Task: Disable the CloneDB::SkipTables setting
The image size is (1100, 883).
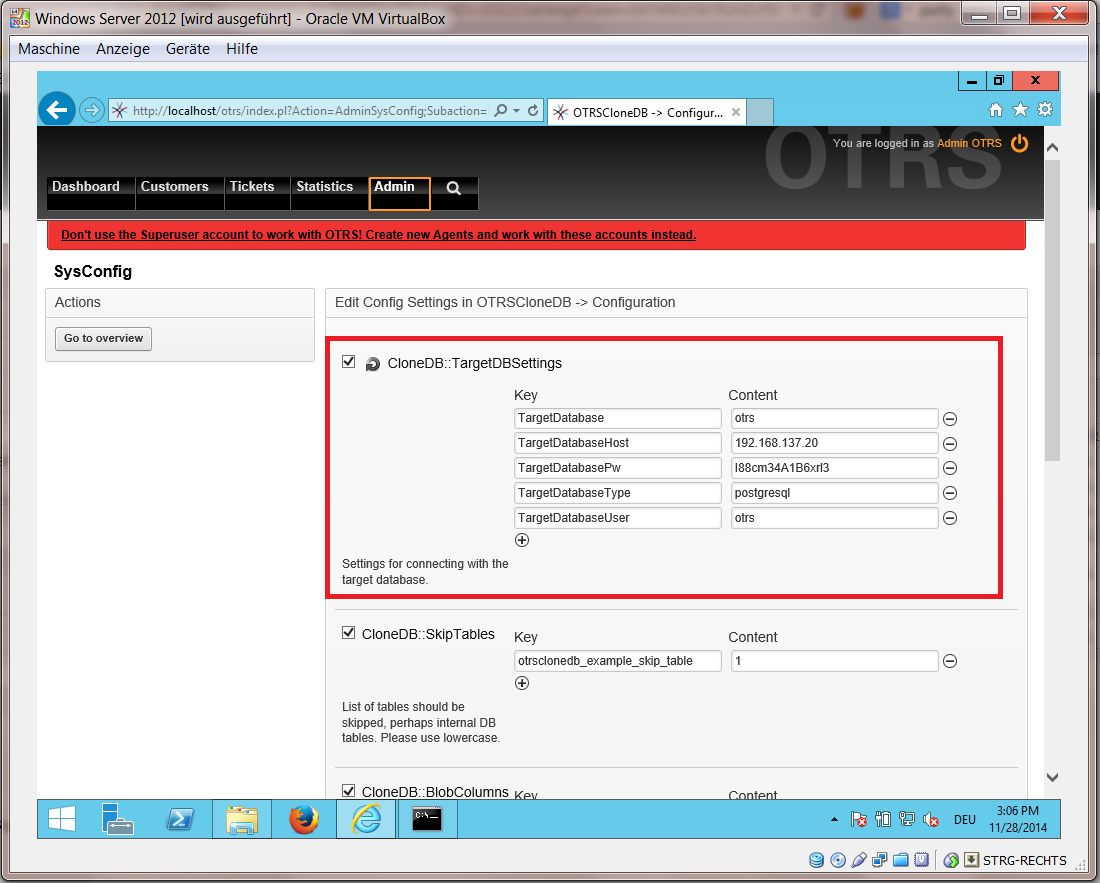Action: (x=348, y=632)
